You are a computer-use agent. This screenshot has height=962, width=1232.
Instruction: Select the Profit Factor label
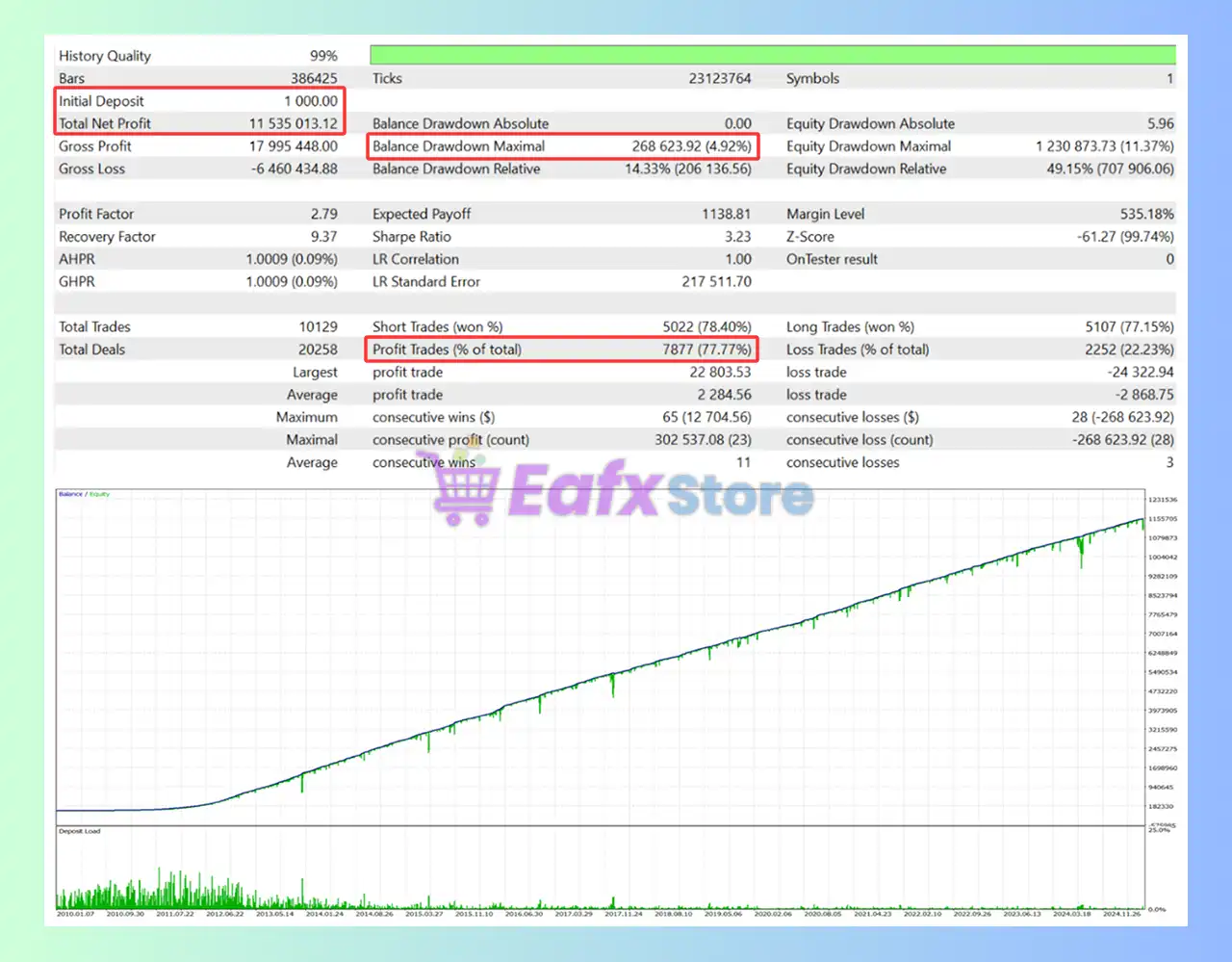click(96, 214)
